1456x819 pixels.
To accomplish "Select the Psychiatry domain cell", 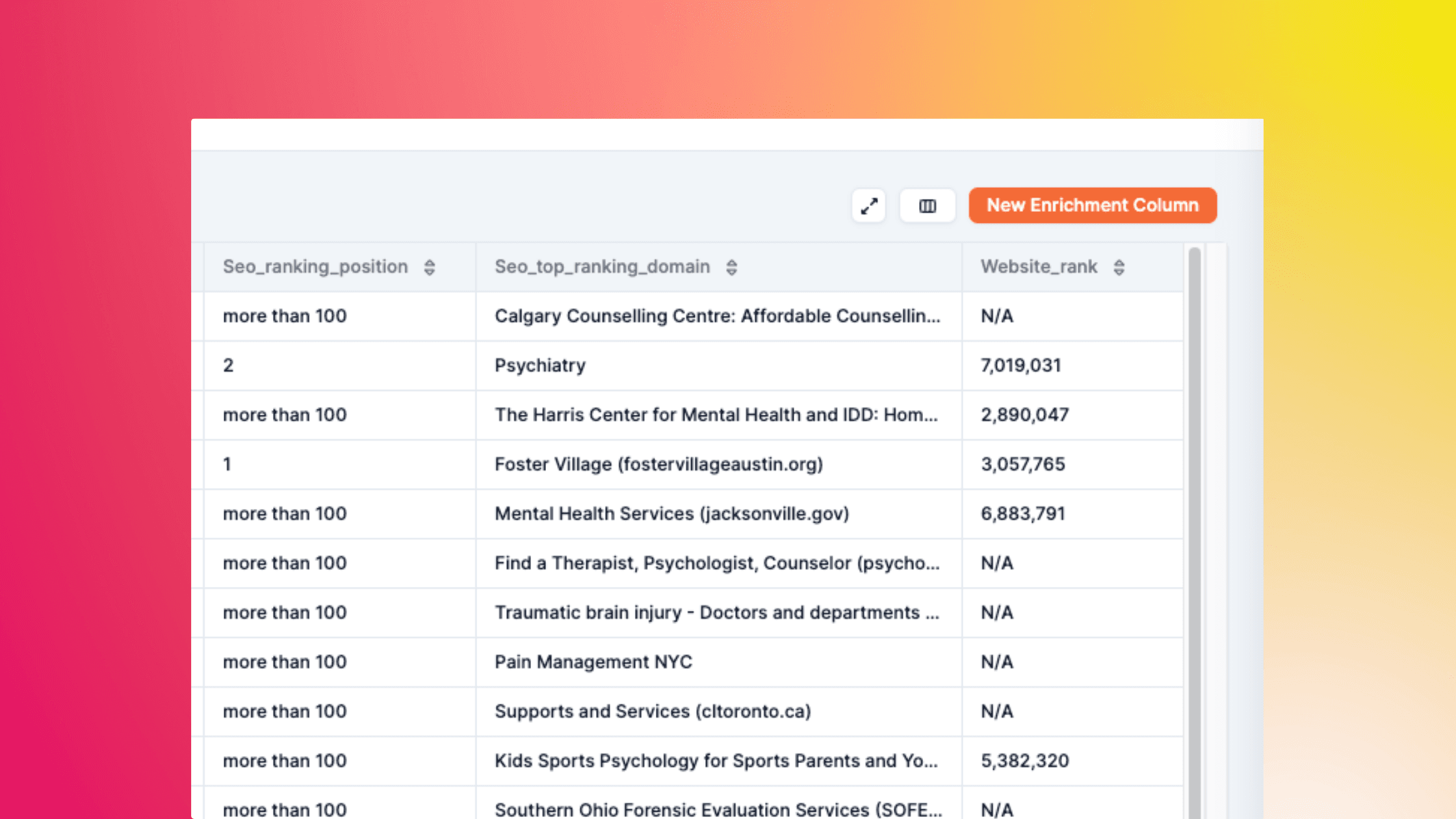I will click(x=540, y=365).
